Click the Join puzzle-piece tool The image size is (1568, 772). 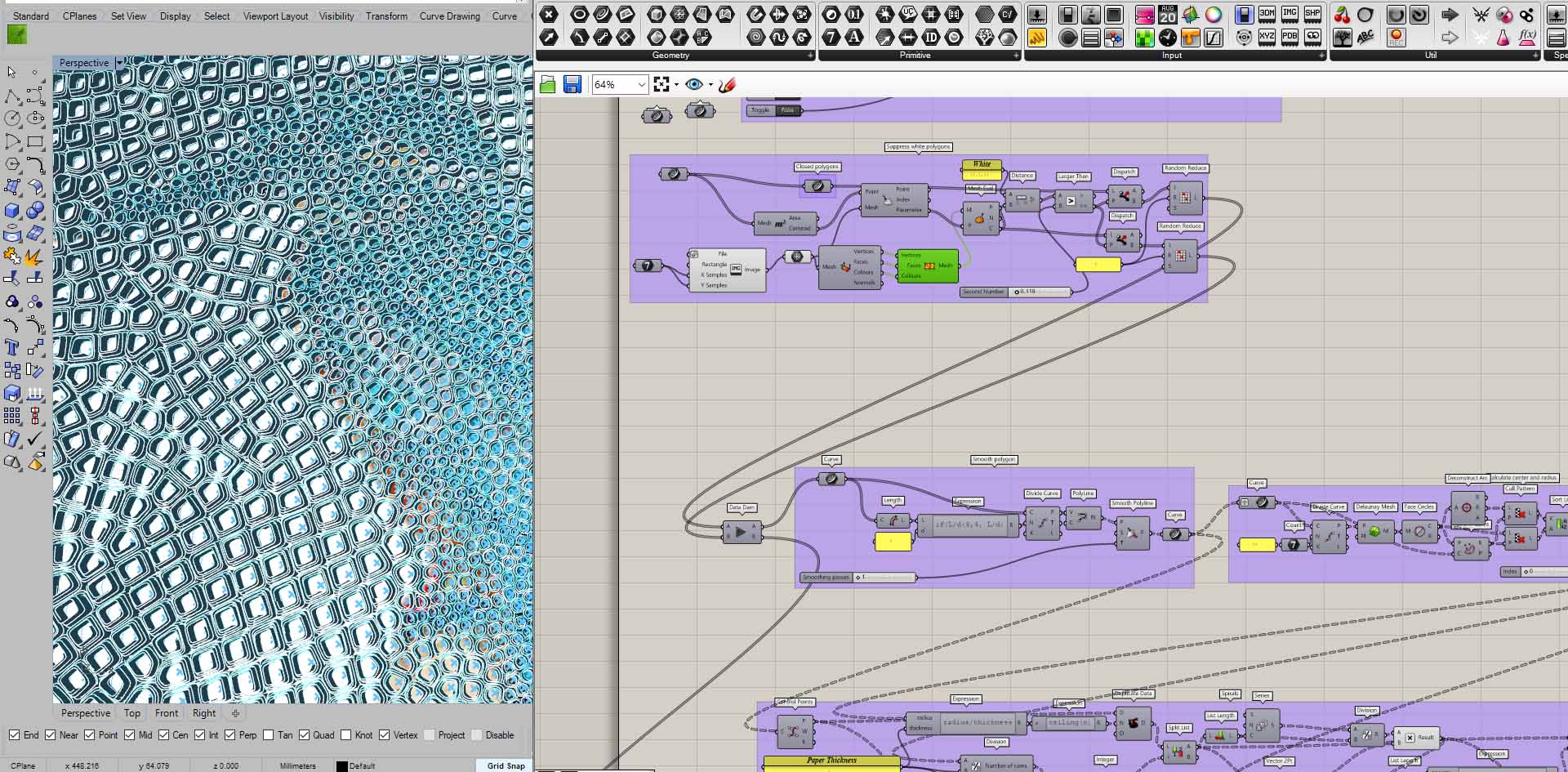click(x=12, y=257)
